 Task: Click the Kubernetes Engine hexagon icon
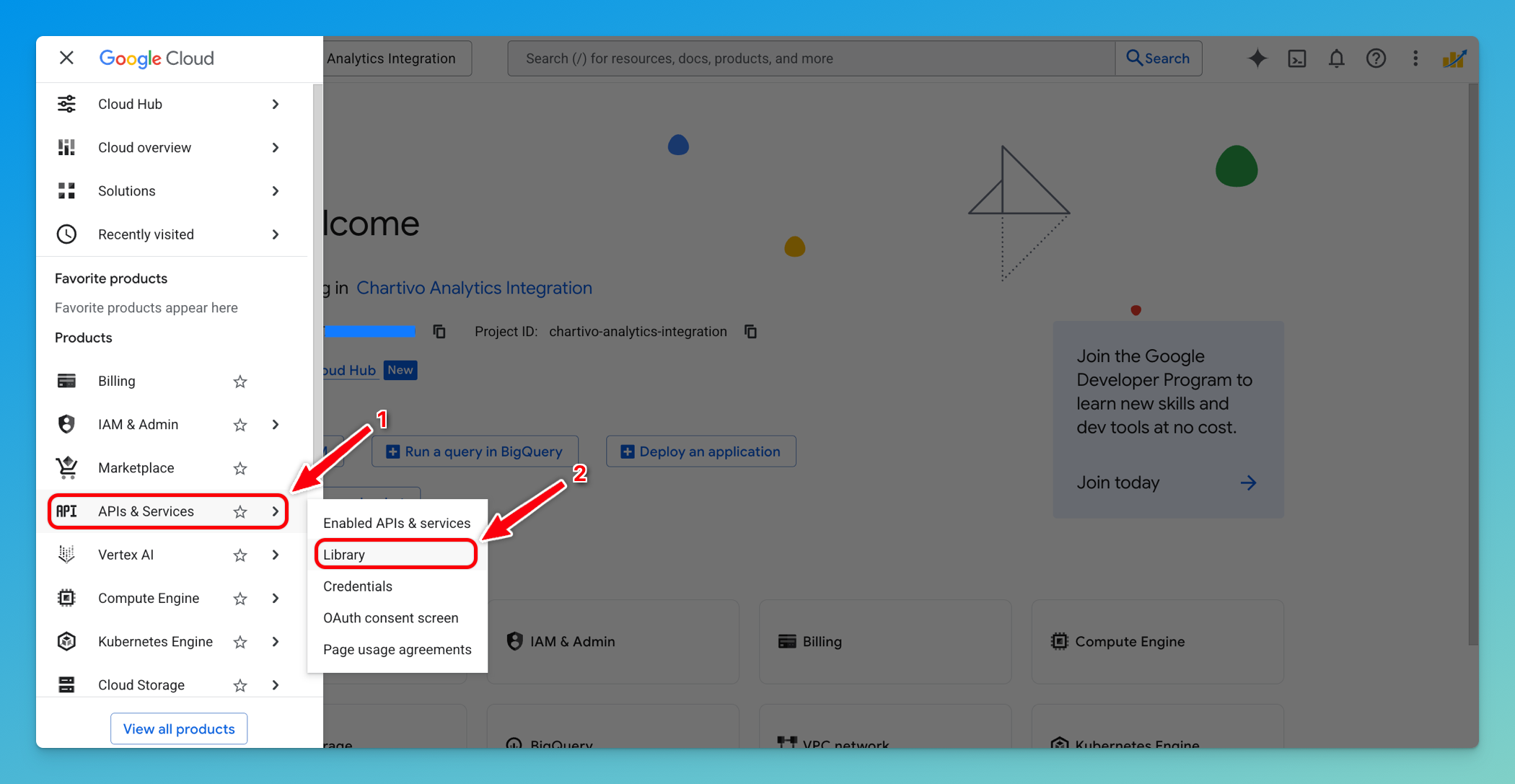66,641
